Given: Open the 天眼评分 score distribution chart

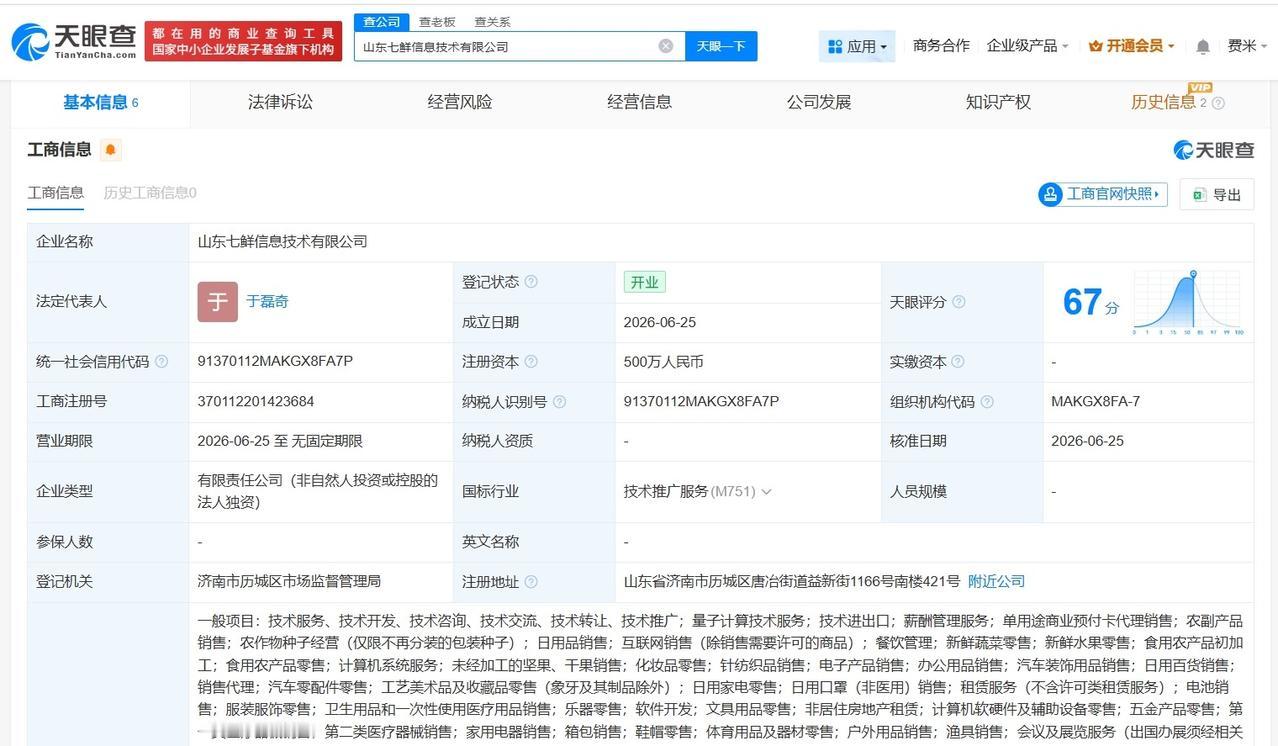Looking at the screenshot, I should click(1189, 302).
